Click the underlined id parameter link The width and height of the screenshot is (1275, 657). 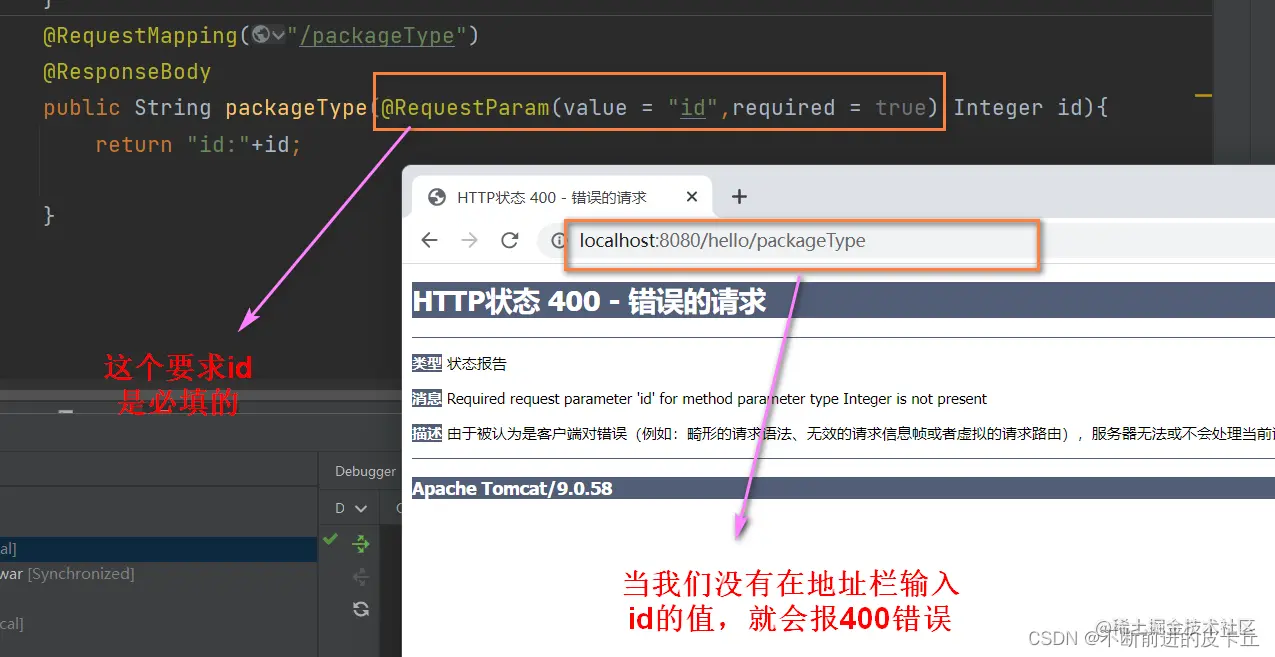692,107
